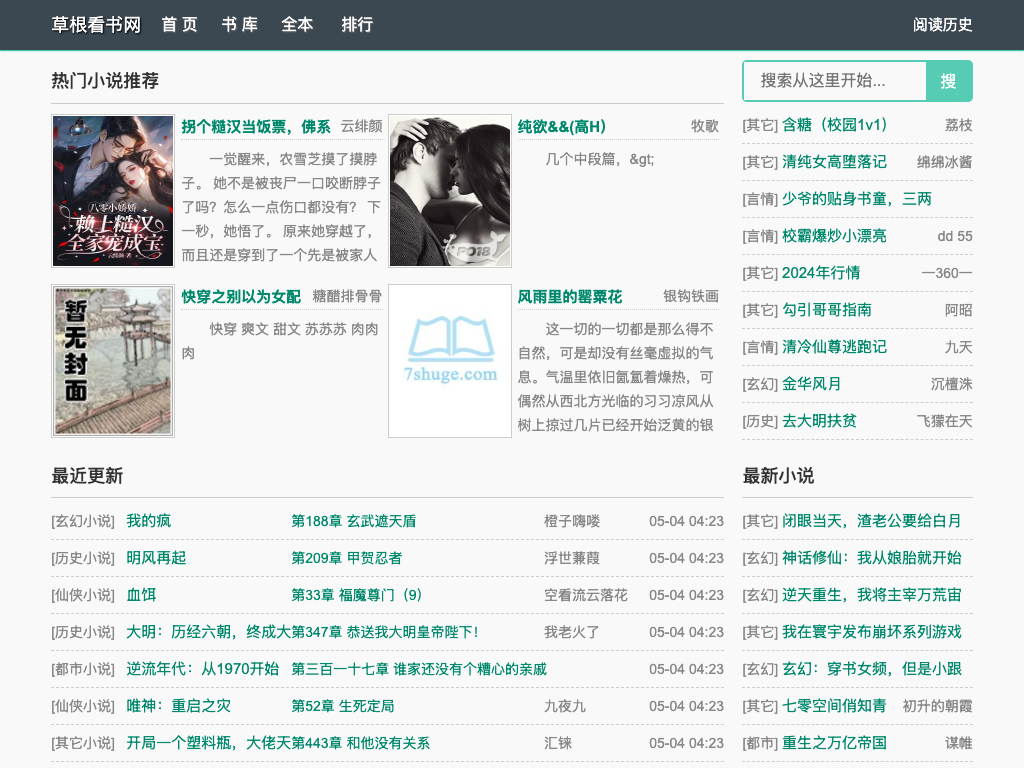Go to the 书库 menu item
This screenshot has height=768, width=1024.
click(239, 25)
